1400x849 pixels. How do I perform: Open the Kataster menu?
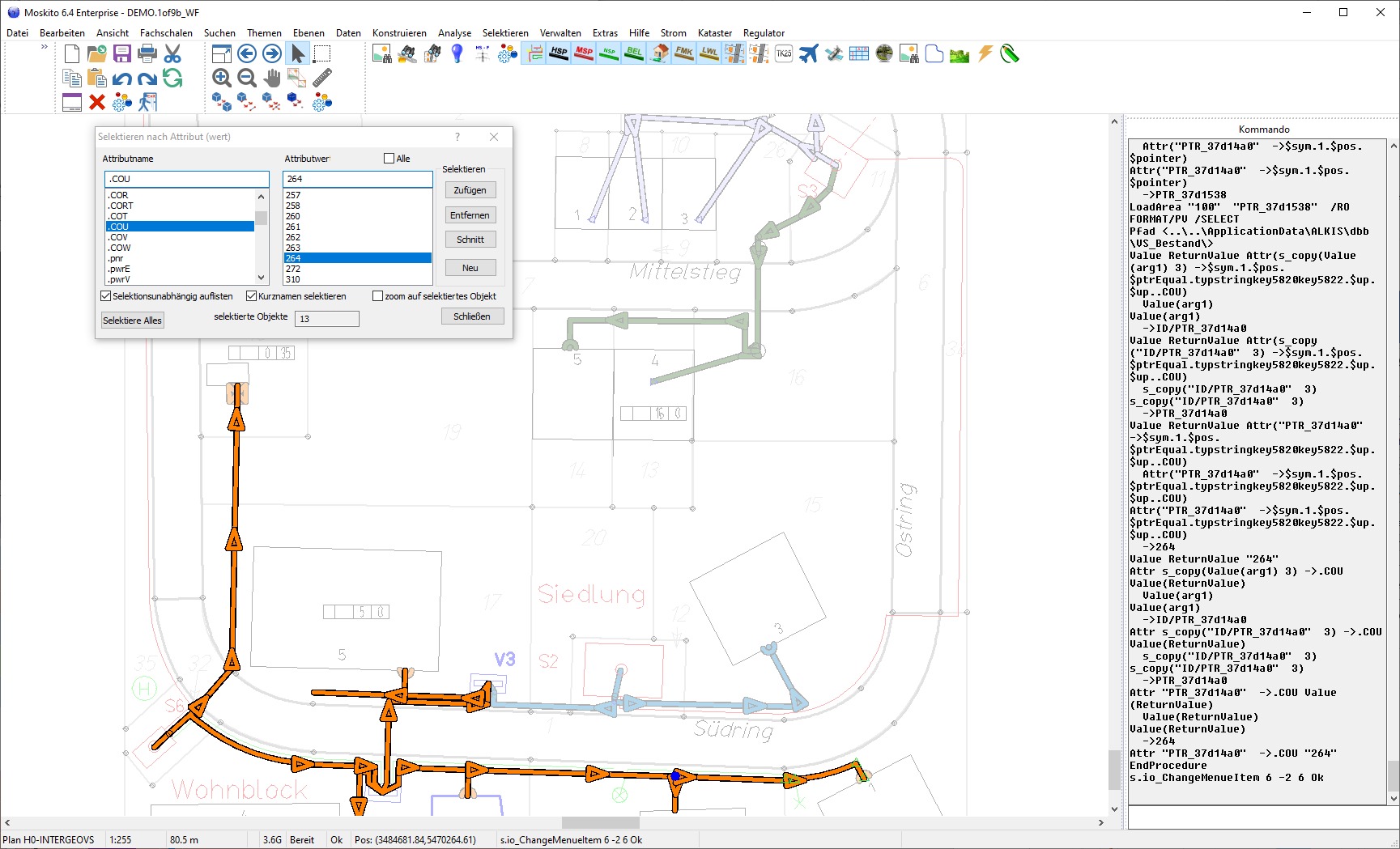click(714, 33)
